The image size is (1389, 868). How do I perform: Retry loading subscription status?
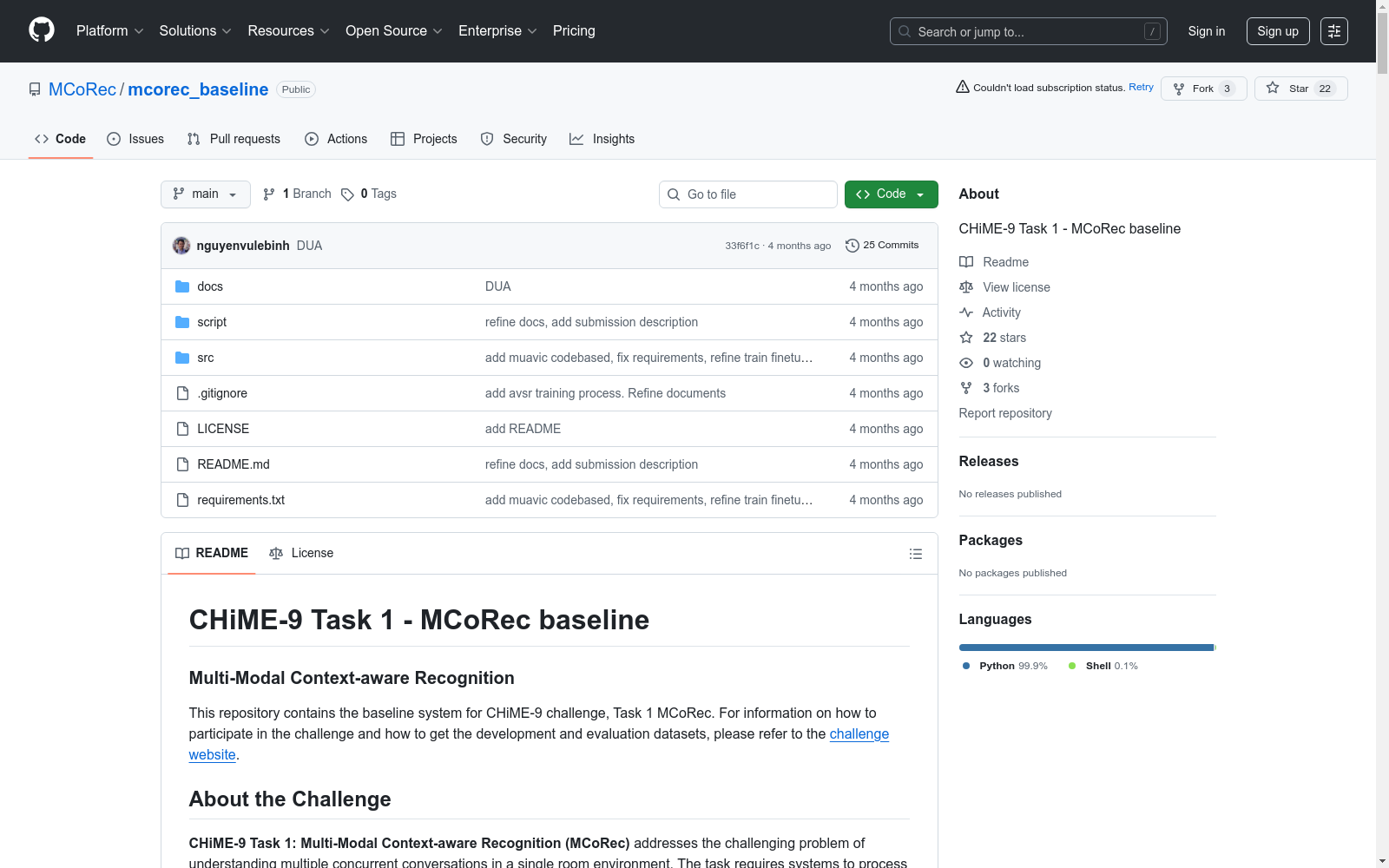coord(1141,87)
